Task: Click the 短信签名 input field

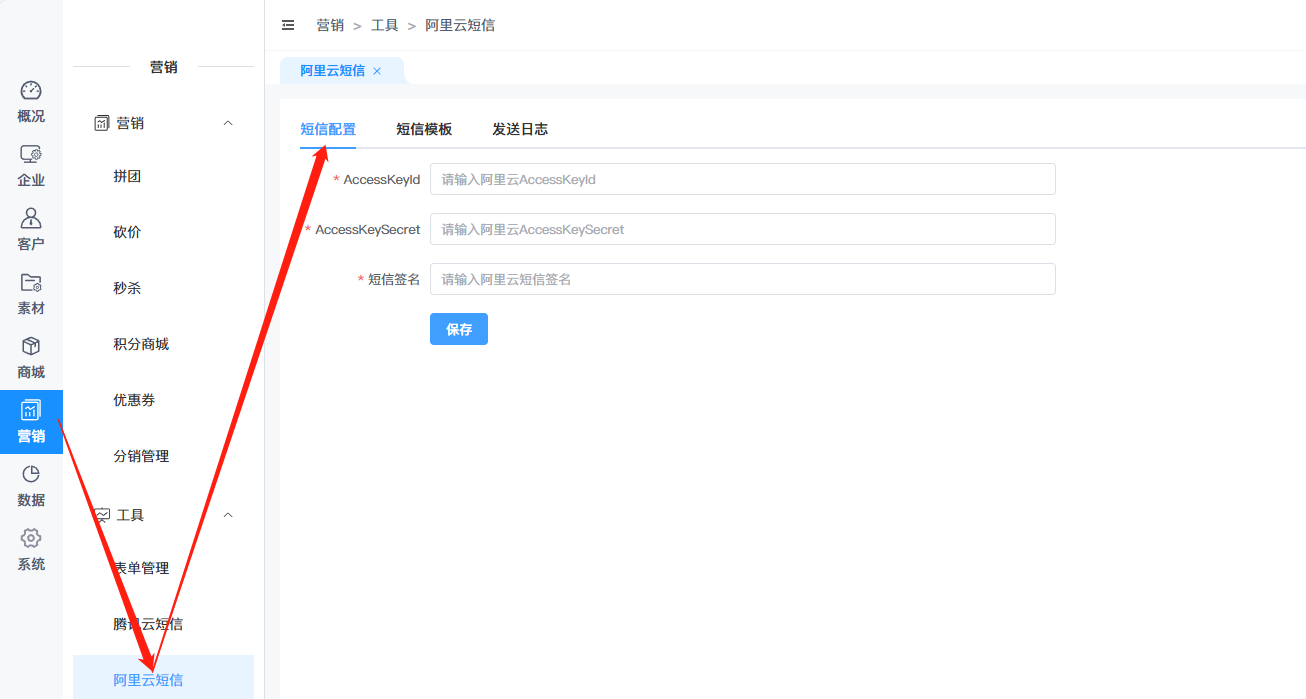Action: [x=742, y=279]
